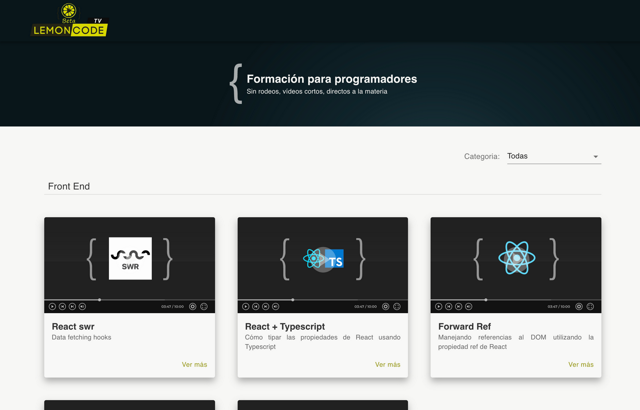The image size is (640, 410).
Task: Click the Data fetching hooks description
Action: click(x=82, y=337)
